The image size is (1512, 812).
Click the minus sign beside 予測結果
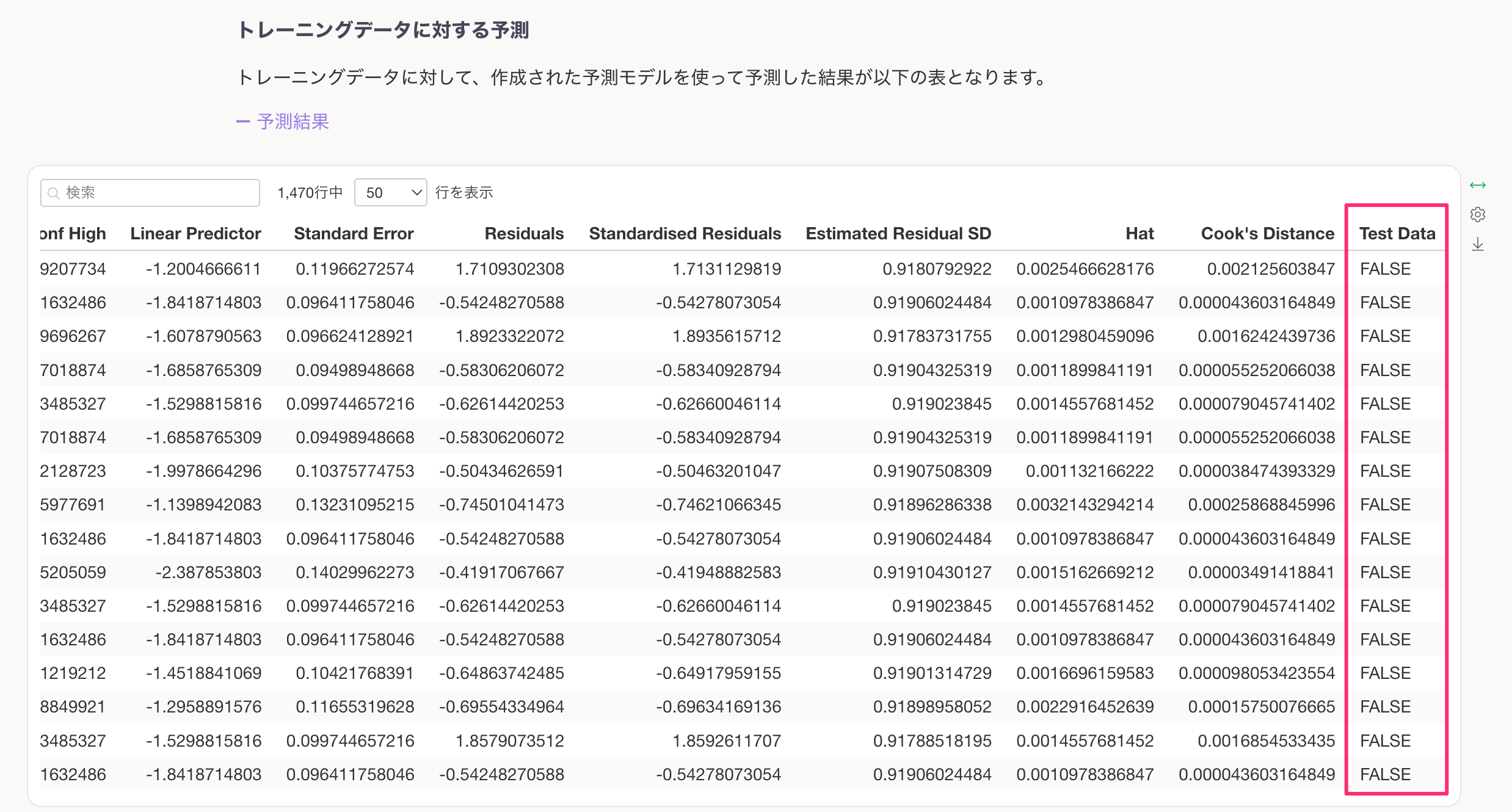click(242, 121)
